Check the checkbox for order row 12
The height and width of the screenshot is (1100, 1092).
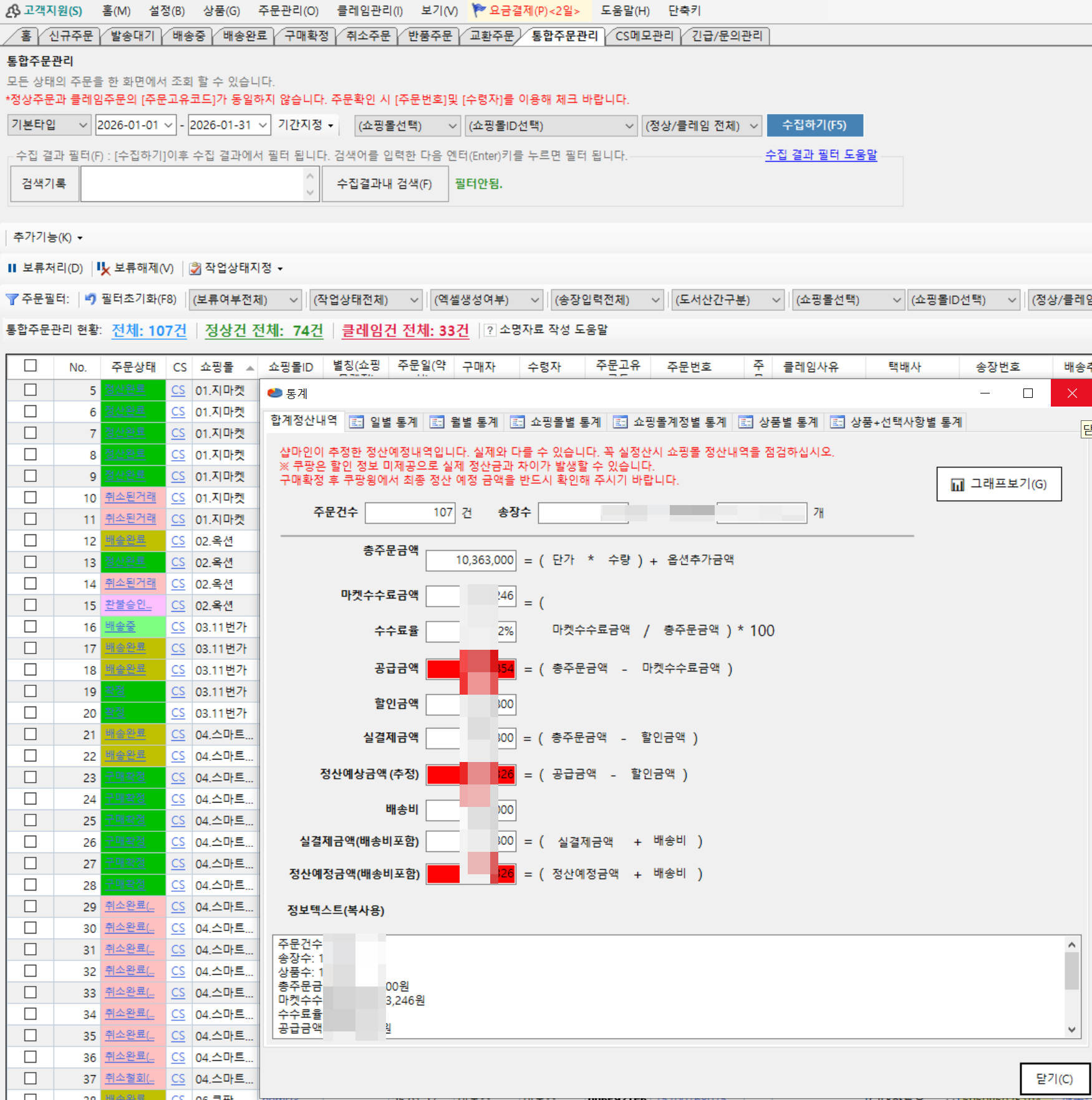(x=30, y=541)
